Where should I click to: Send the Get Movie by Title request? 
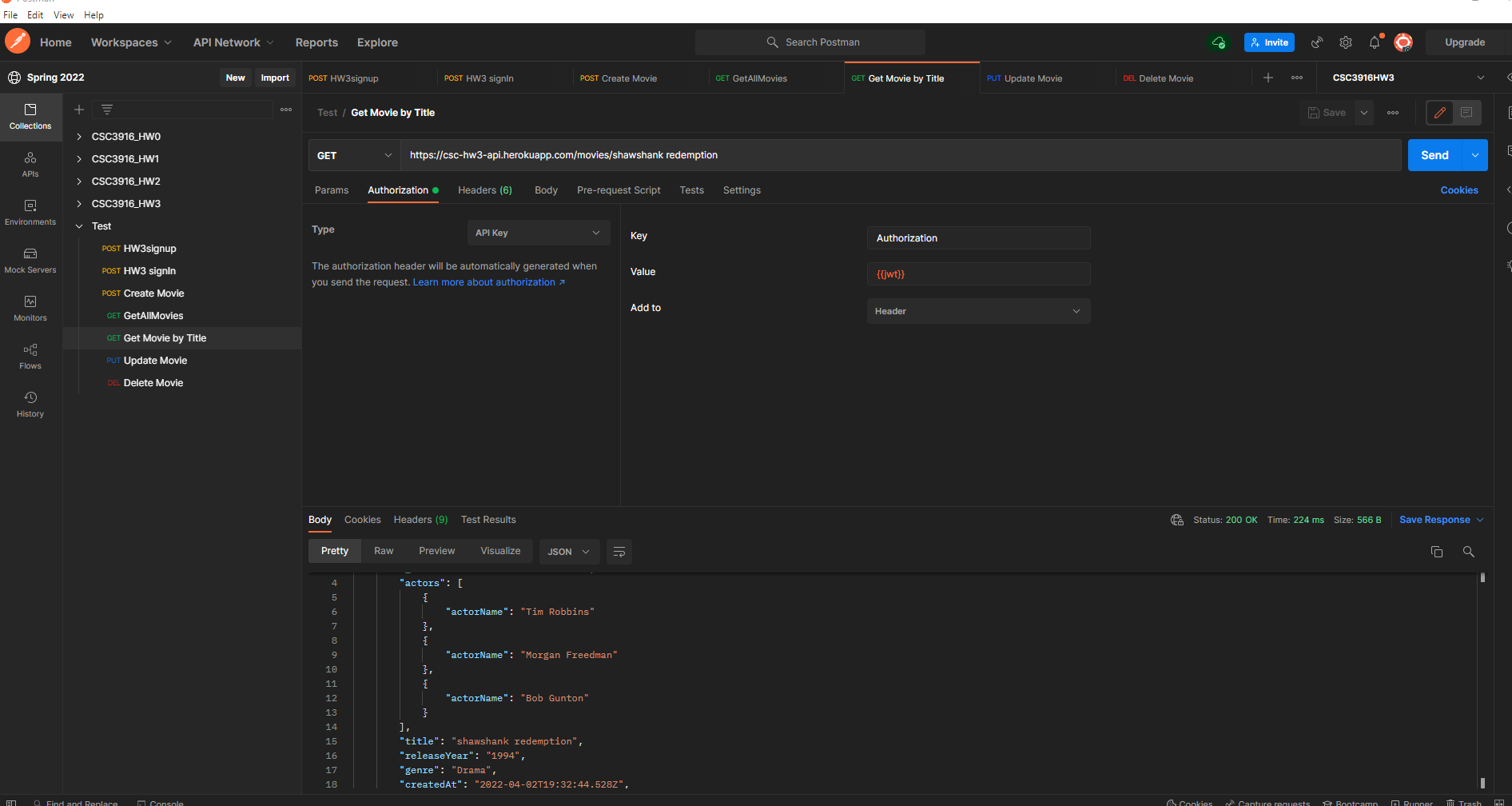[x=1434, y=155]
